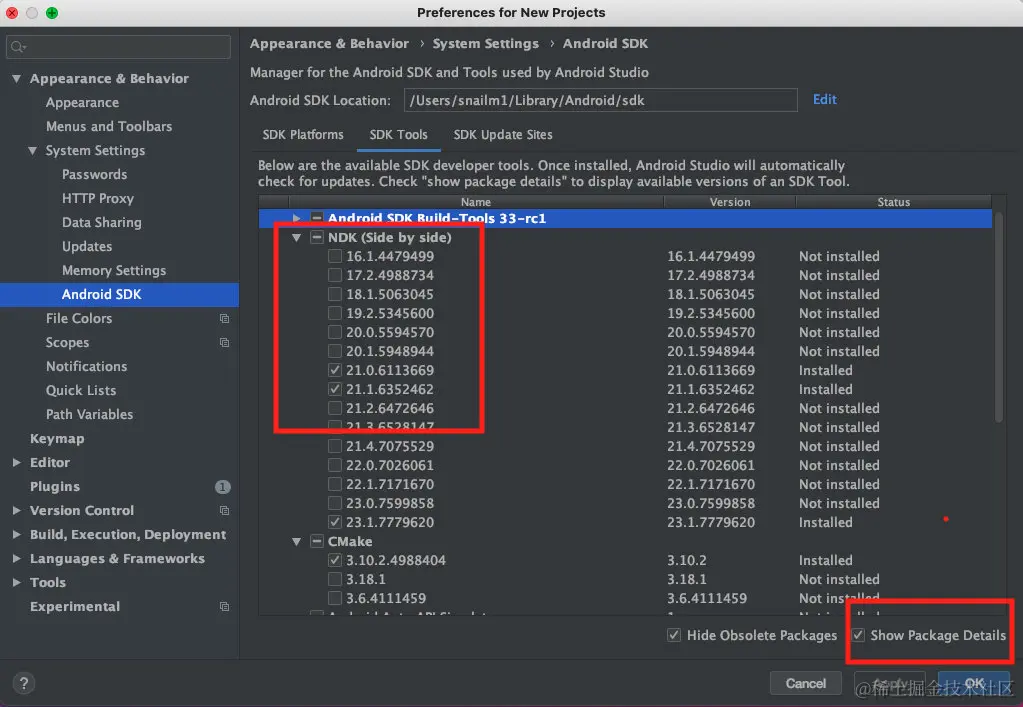Image resolution: width=1023 pixels, height=707 pixels.
Task: Click version cell 23.0.7599858
Action: click(x=711, y=504)
